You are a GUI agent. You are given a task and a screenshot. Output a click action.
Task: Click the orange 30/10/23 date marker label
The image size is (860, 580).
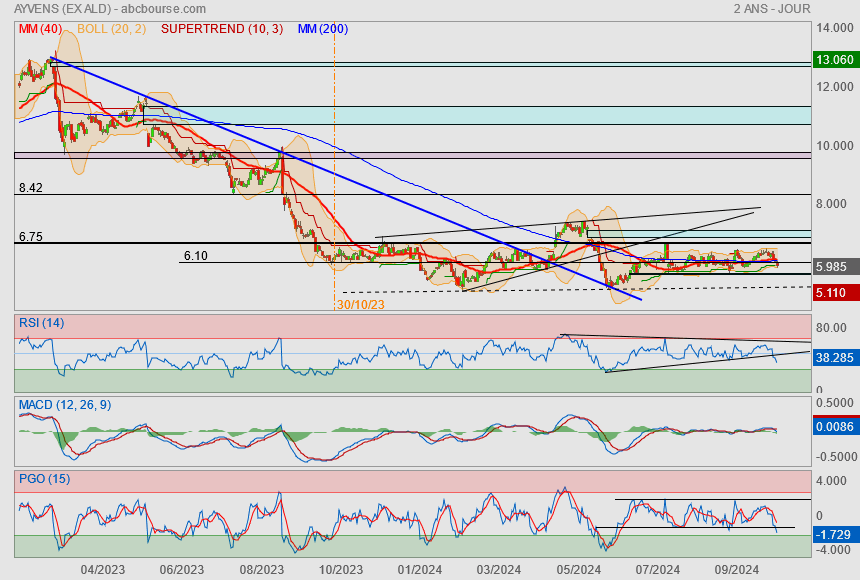361,305
